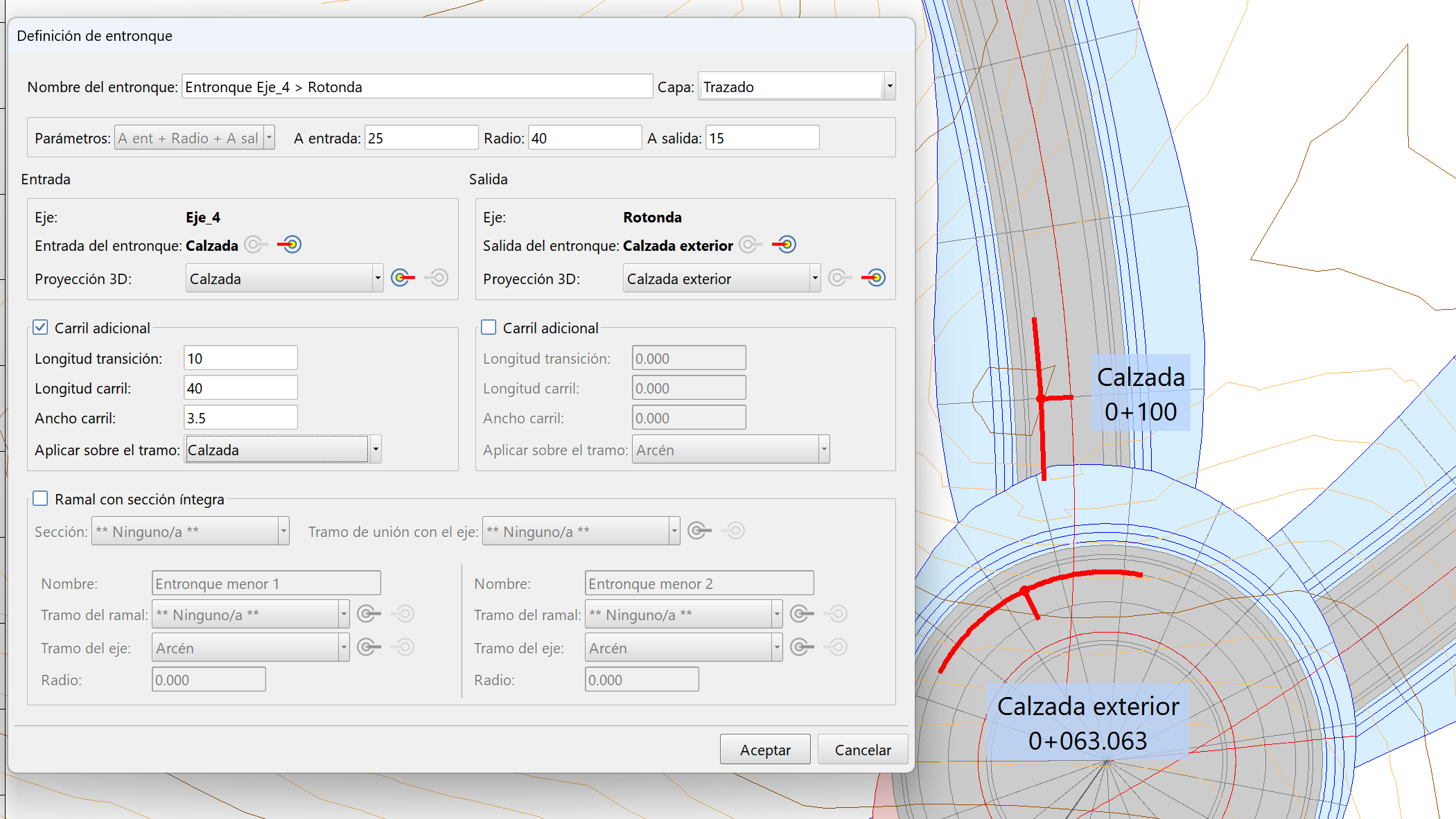Viewport: 1456px width, 819px height.
Task: Click red target icon beside Entrada del entronque
Action: (x=290, y=245)
